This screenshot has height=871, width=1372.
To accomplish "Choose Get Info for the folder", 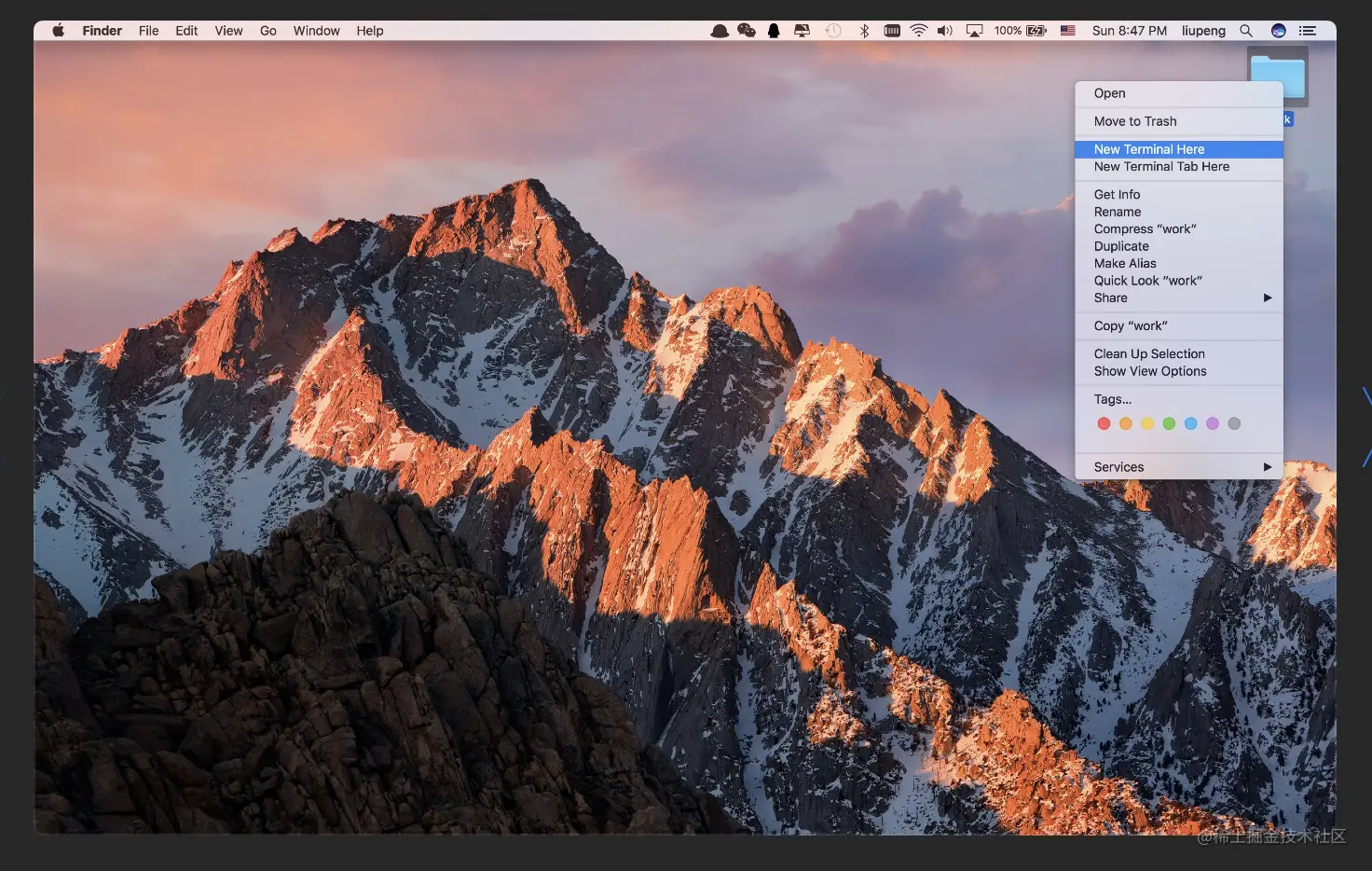I will coord(1179,195).
